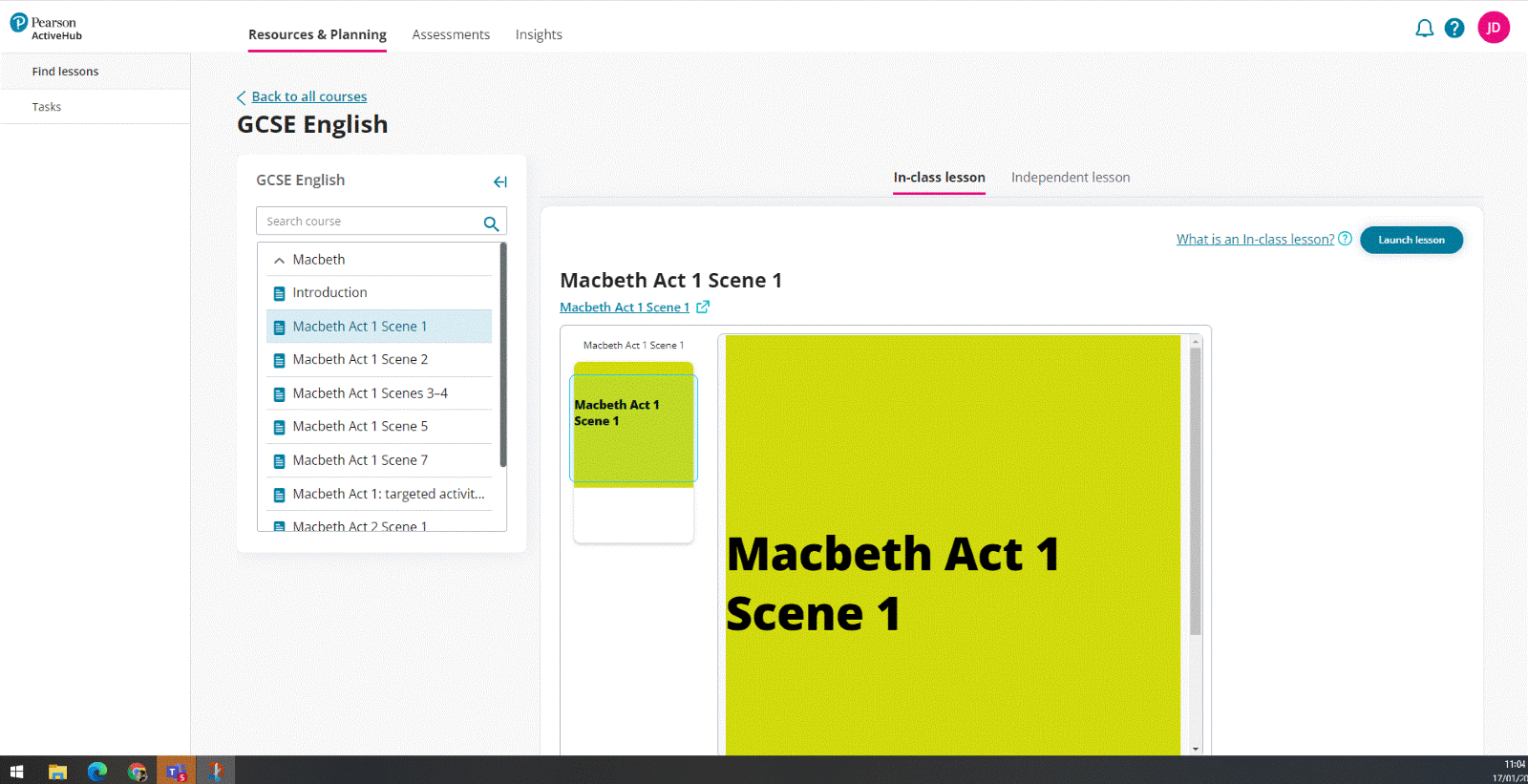This screenshot has height=784, width=1528.
Task: Select the Macbeth Act 1 Scene 1 slide thumbnail
Action: click(633, 427)
